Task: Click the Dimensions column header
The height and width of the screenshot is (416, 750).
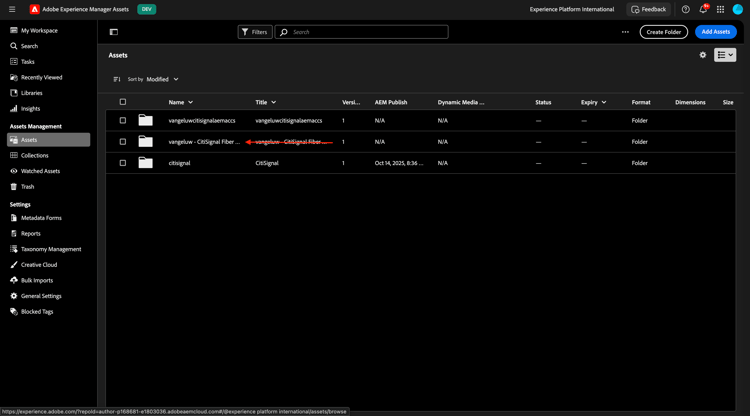Action: click(x=690, y=102)
